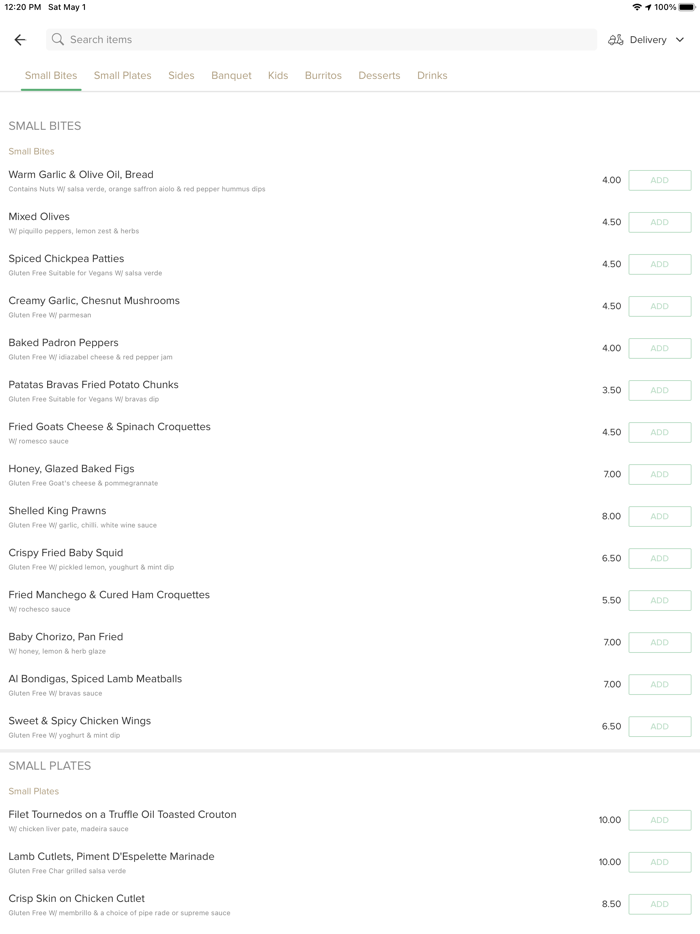Screen dimensions: 700x934
Task: Go to the Burritos tab
Action: pos(323,76)
